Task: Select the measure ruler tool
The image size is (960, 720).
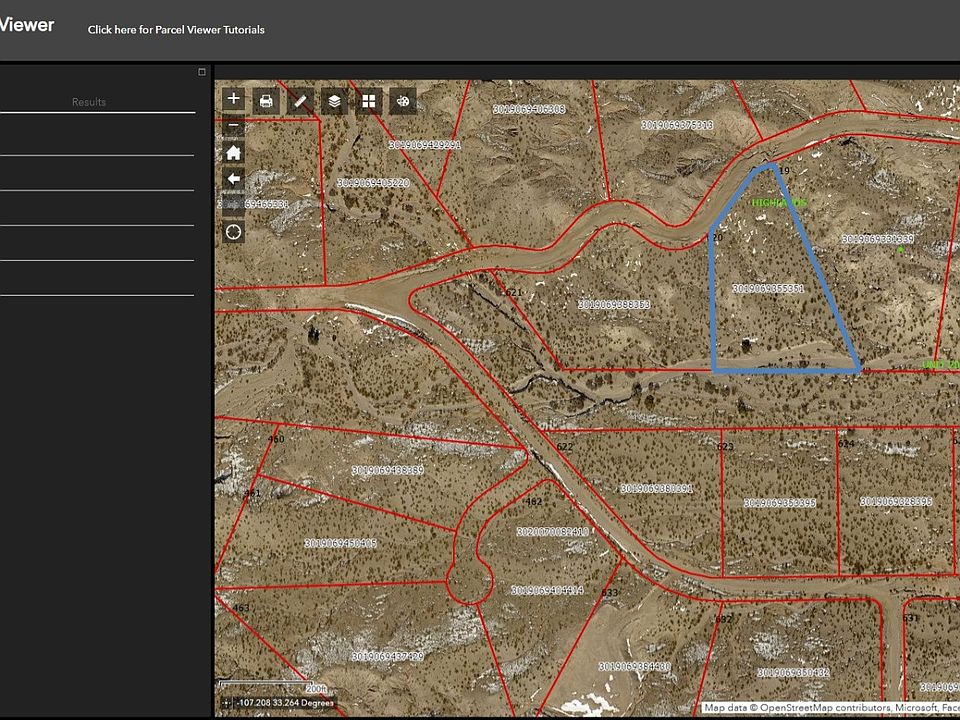Action: [x=300, y=101]
